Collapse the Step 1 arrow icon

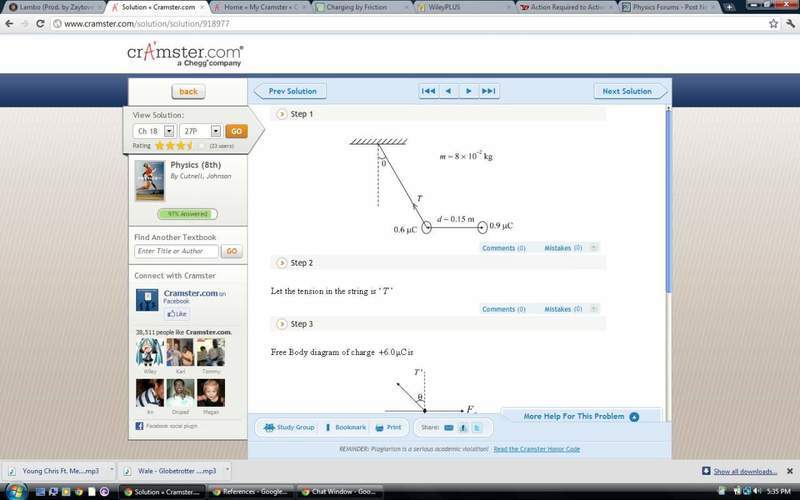[281, 114]
